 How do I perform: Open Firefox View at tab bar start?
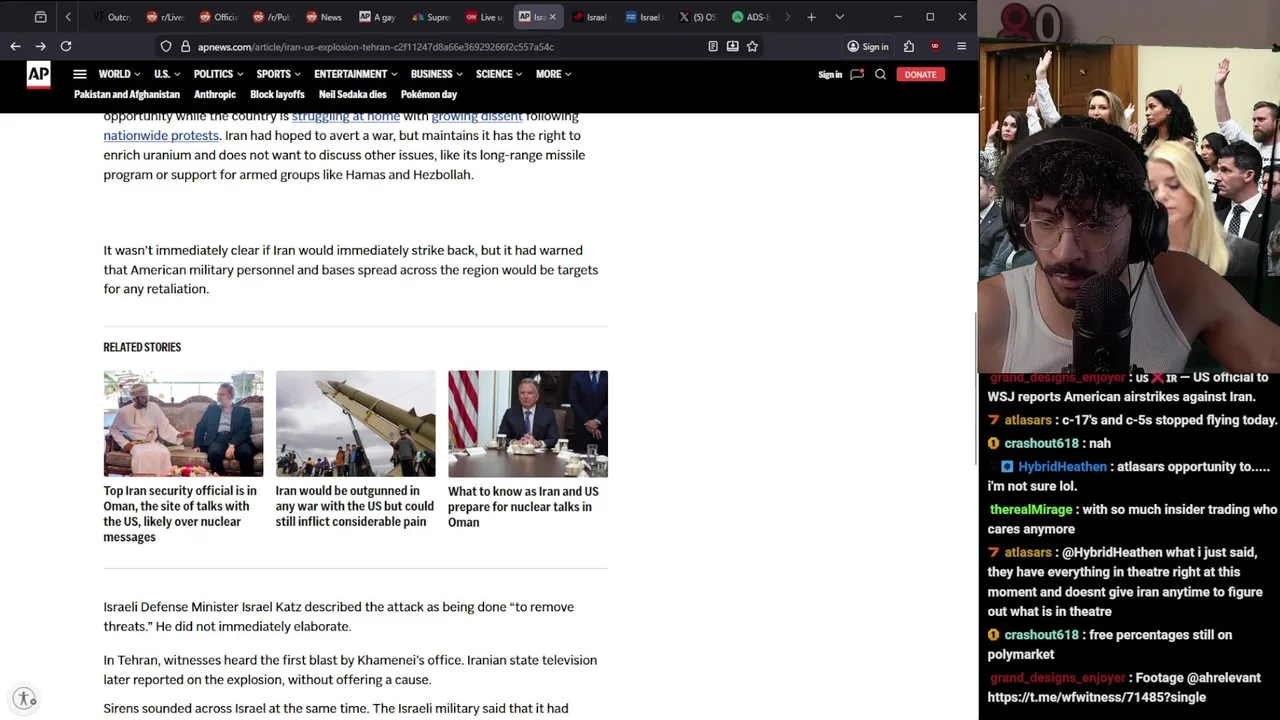(x=40, y=17)
